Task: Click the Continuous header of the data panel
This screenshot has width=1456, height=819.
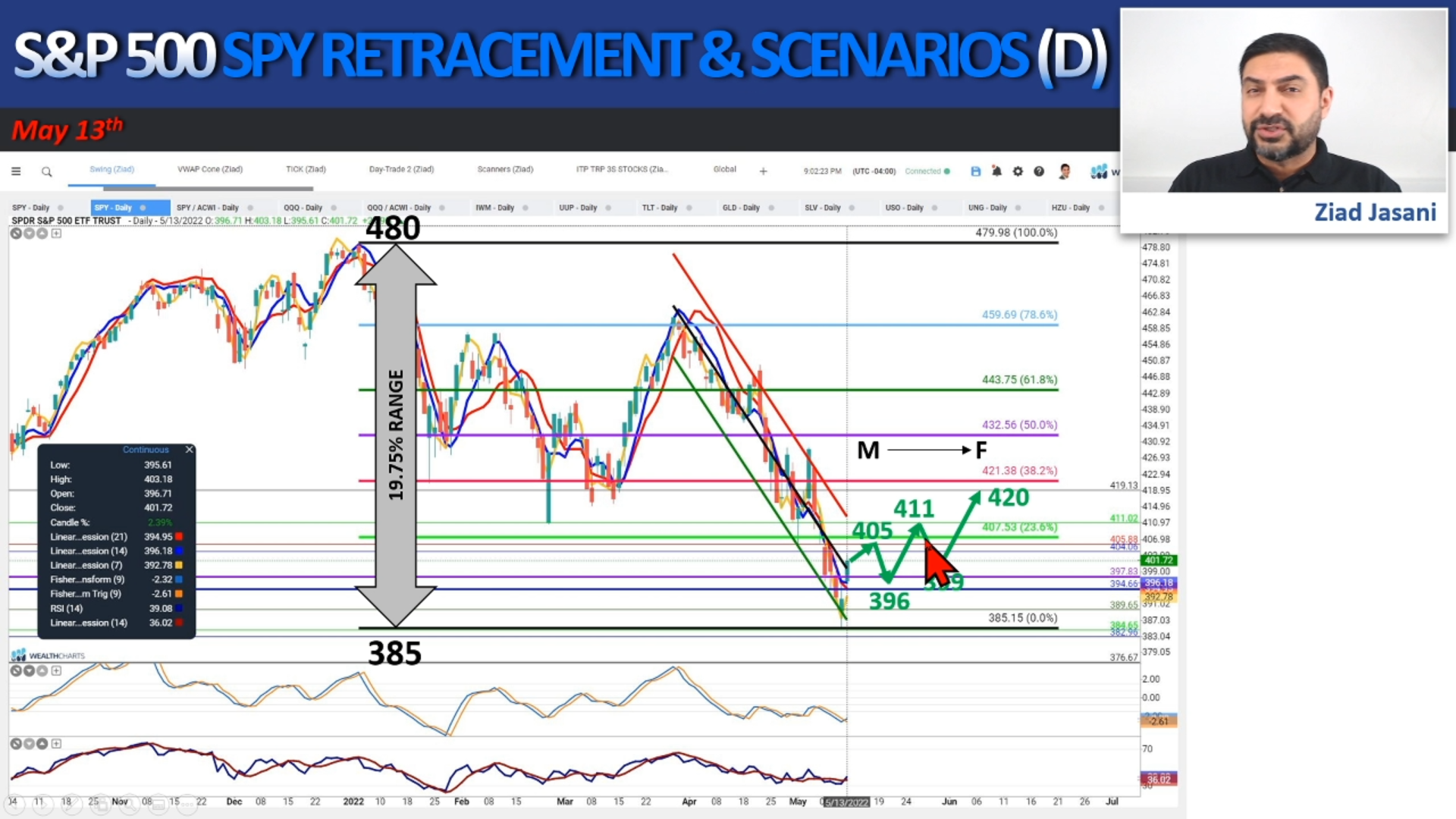Action: pos(146,450)
